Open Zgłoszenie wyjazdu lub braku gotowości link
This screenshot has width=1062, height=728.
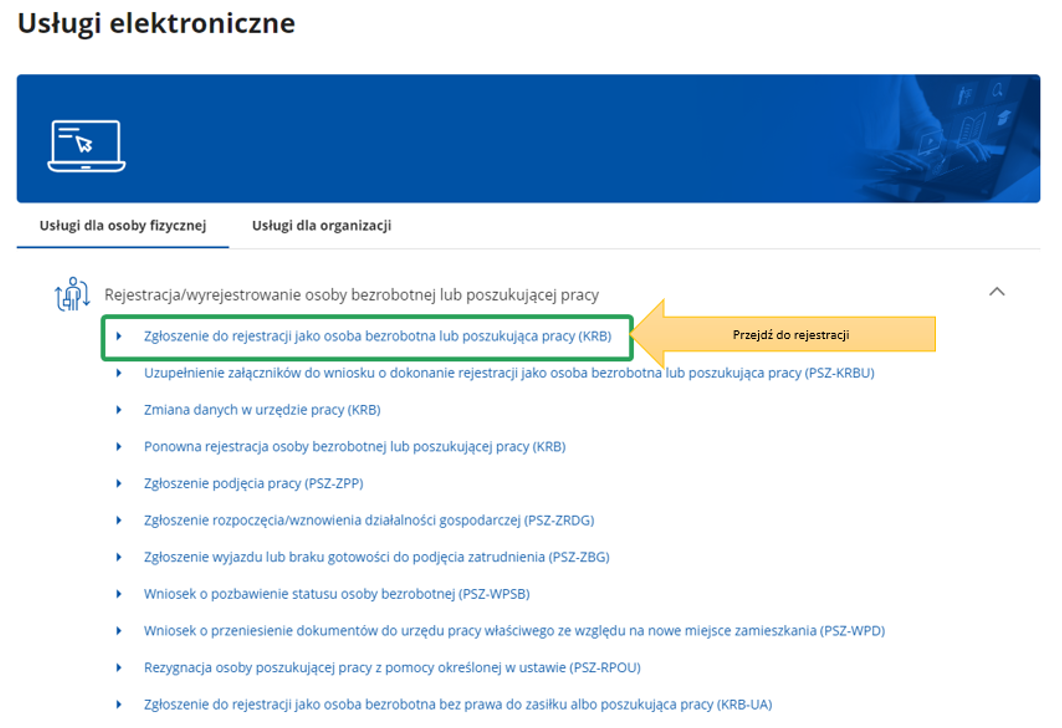[x=377, y=557]
